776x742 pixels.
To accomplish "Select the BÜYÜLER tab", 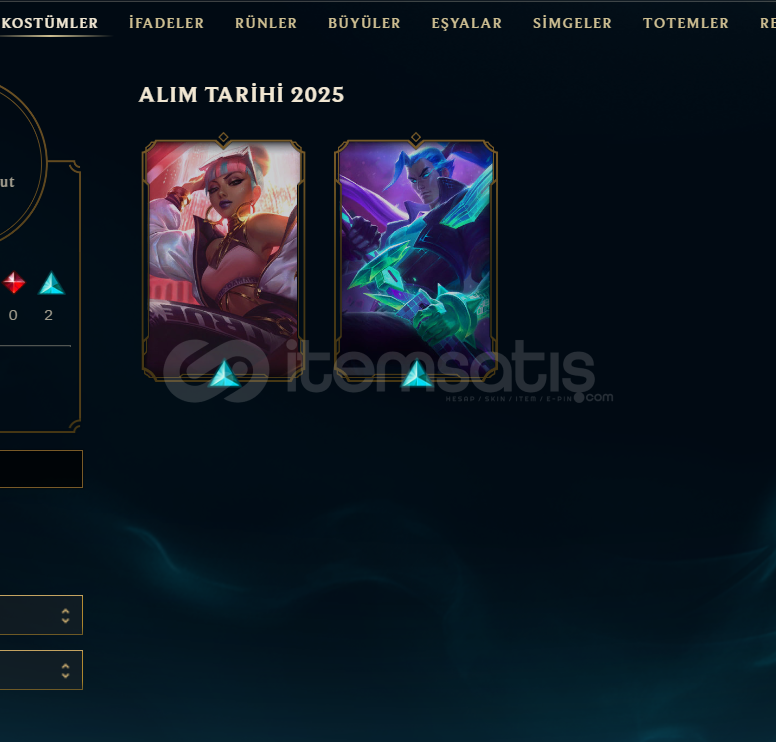I will pos(364,23).
